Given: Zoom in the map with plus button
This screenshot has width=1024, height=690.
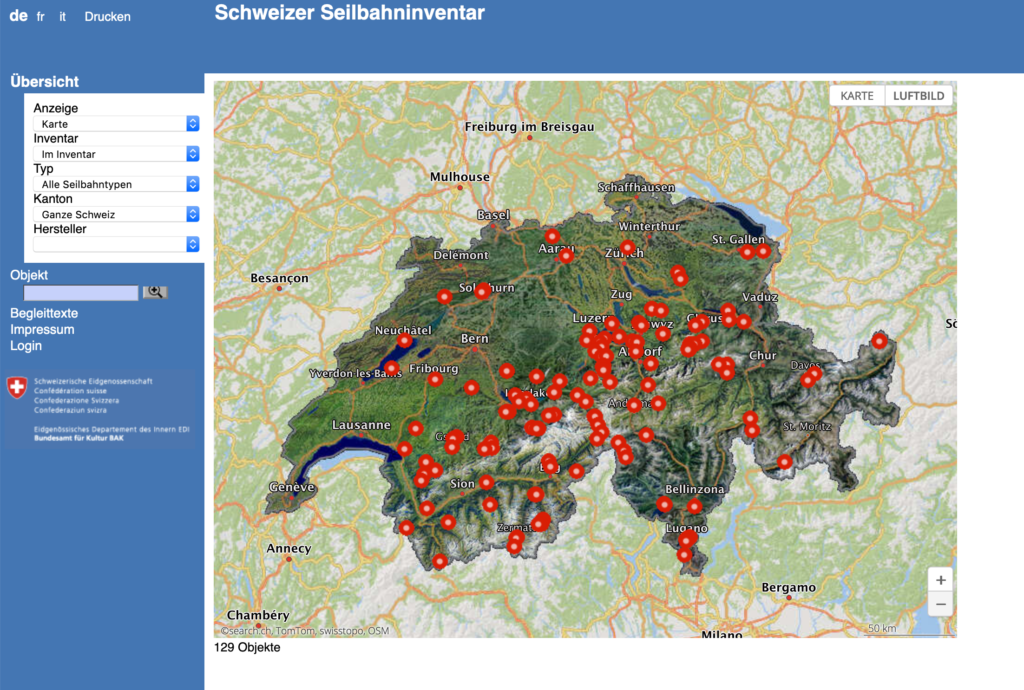Looking at the screenshot, I should point(940,580).
